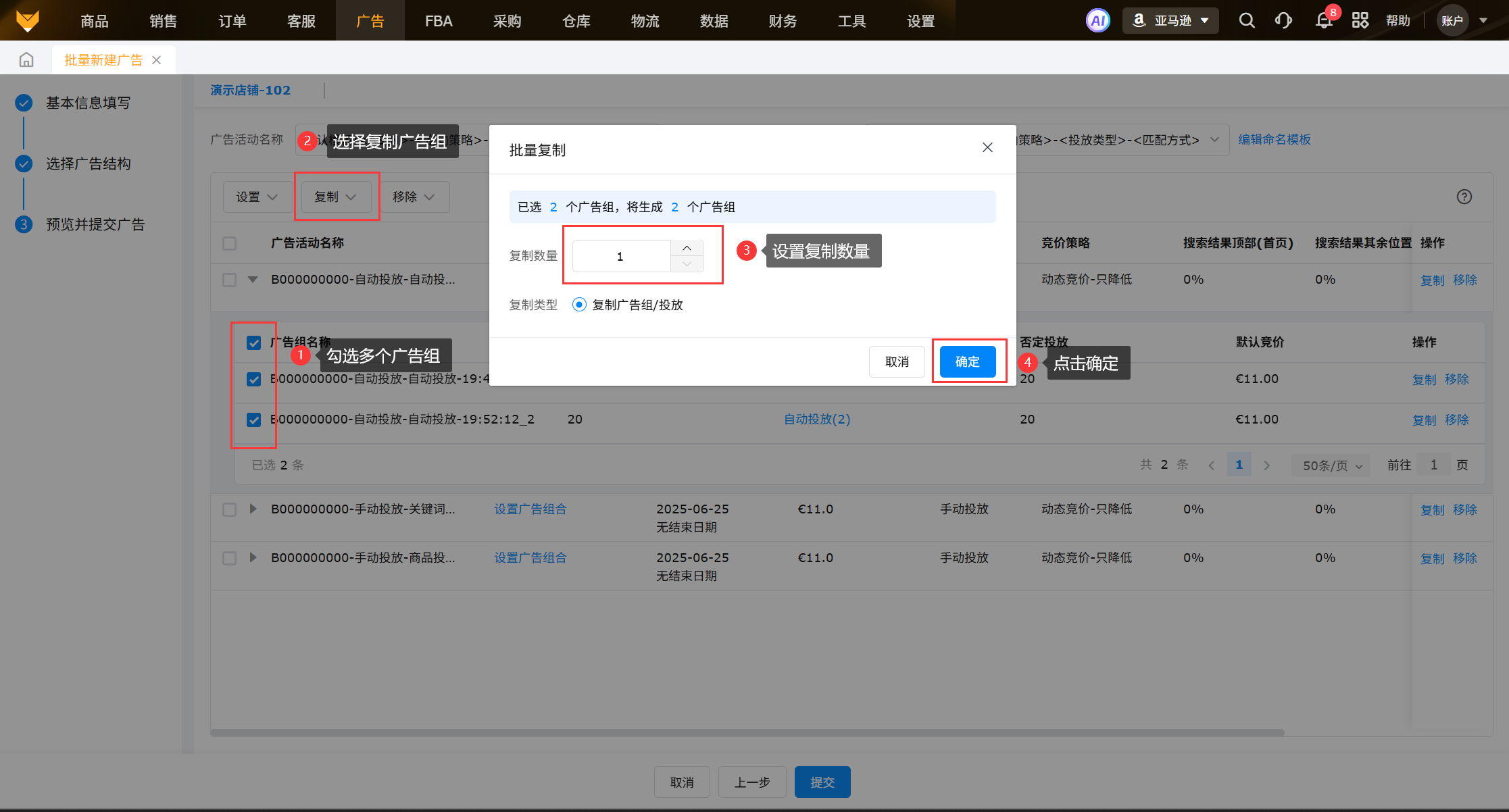Click the AI assistant icon
The width and height of the screenshot is (1509, 812).
(1097, 20)
